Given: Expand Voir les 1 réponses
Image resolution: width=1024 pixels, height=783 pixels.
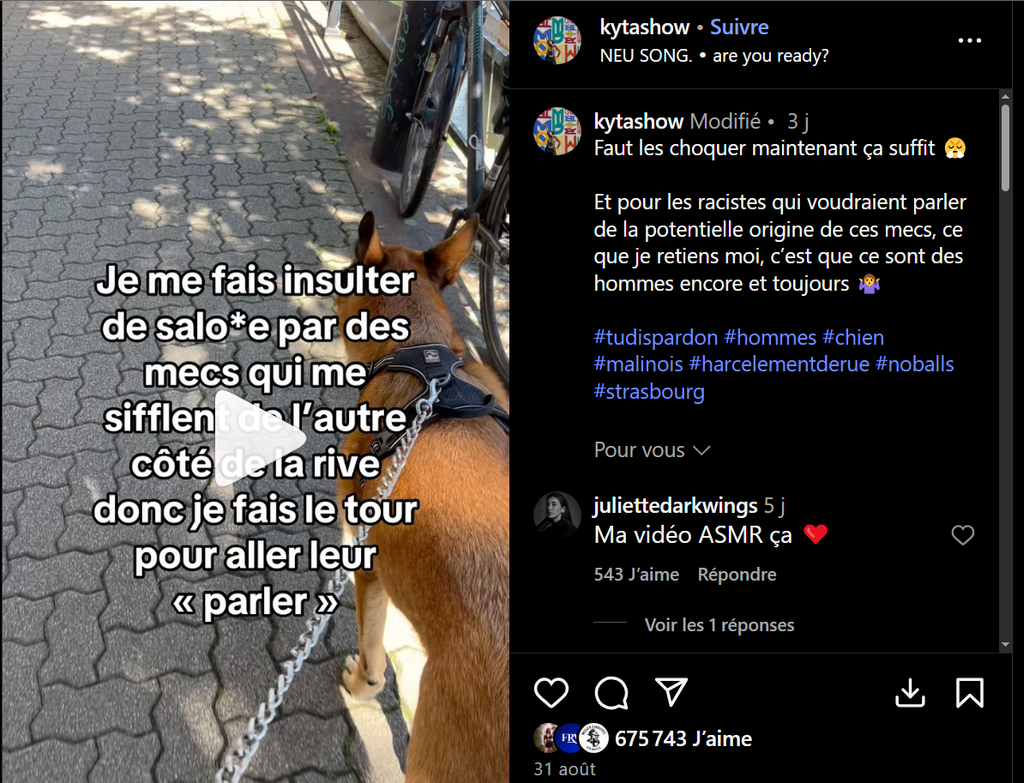Looking at the screenshot, I should (719, 625).
